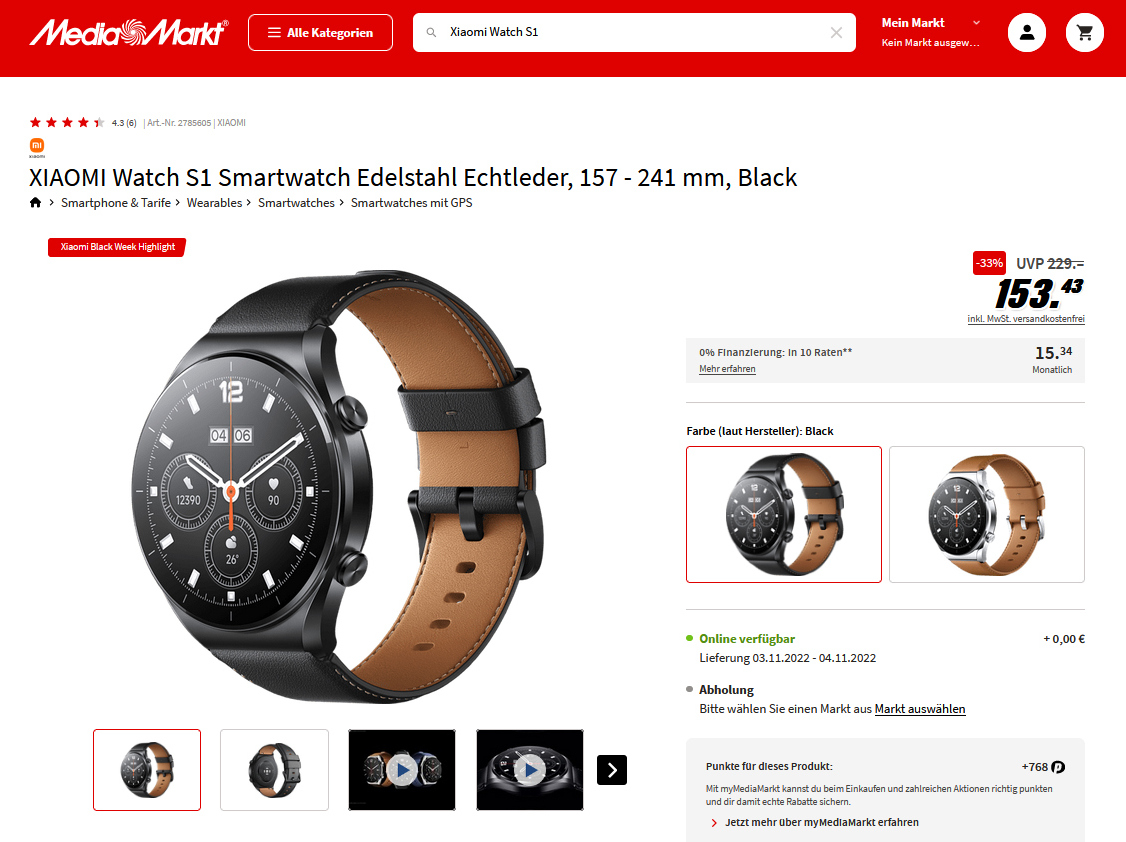Screen dimensions: 1126x842
Task: Clear the search field with X icon
Action: (x=836, y=32)
